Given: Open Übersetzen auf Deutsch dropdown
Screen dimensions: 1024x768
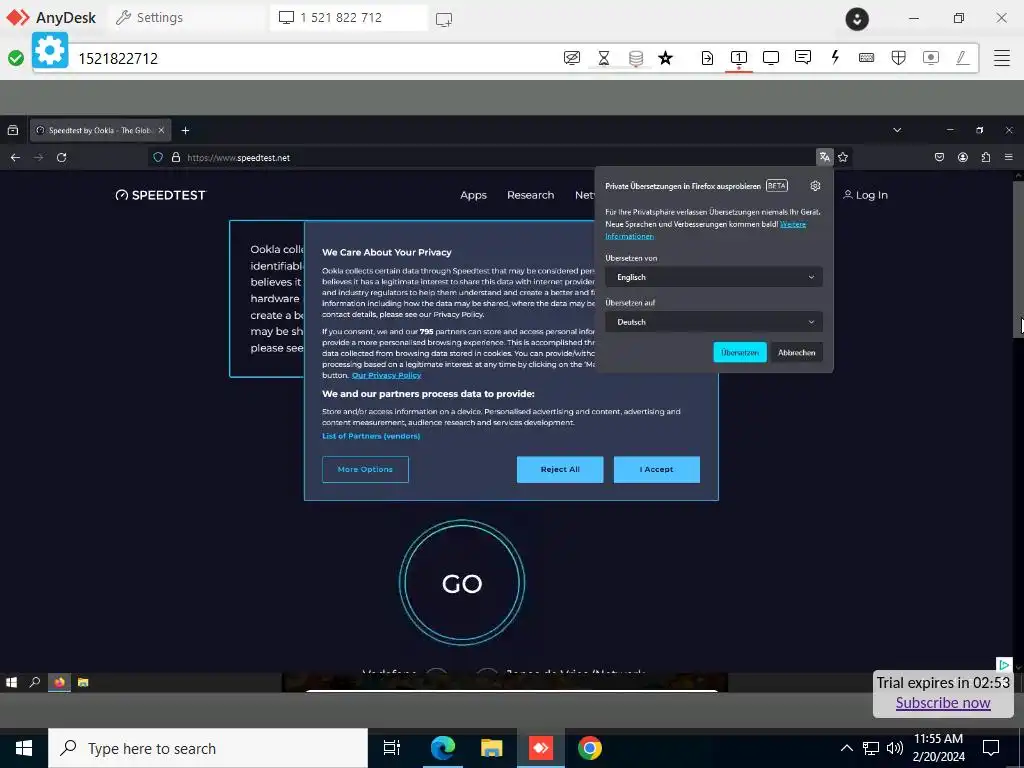Looking at the screenshot, I should click(x=714, y=322).
